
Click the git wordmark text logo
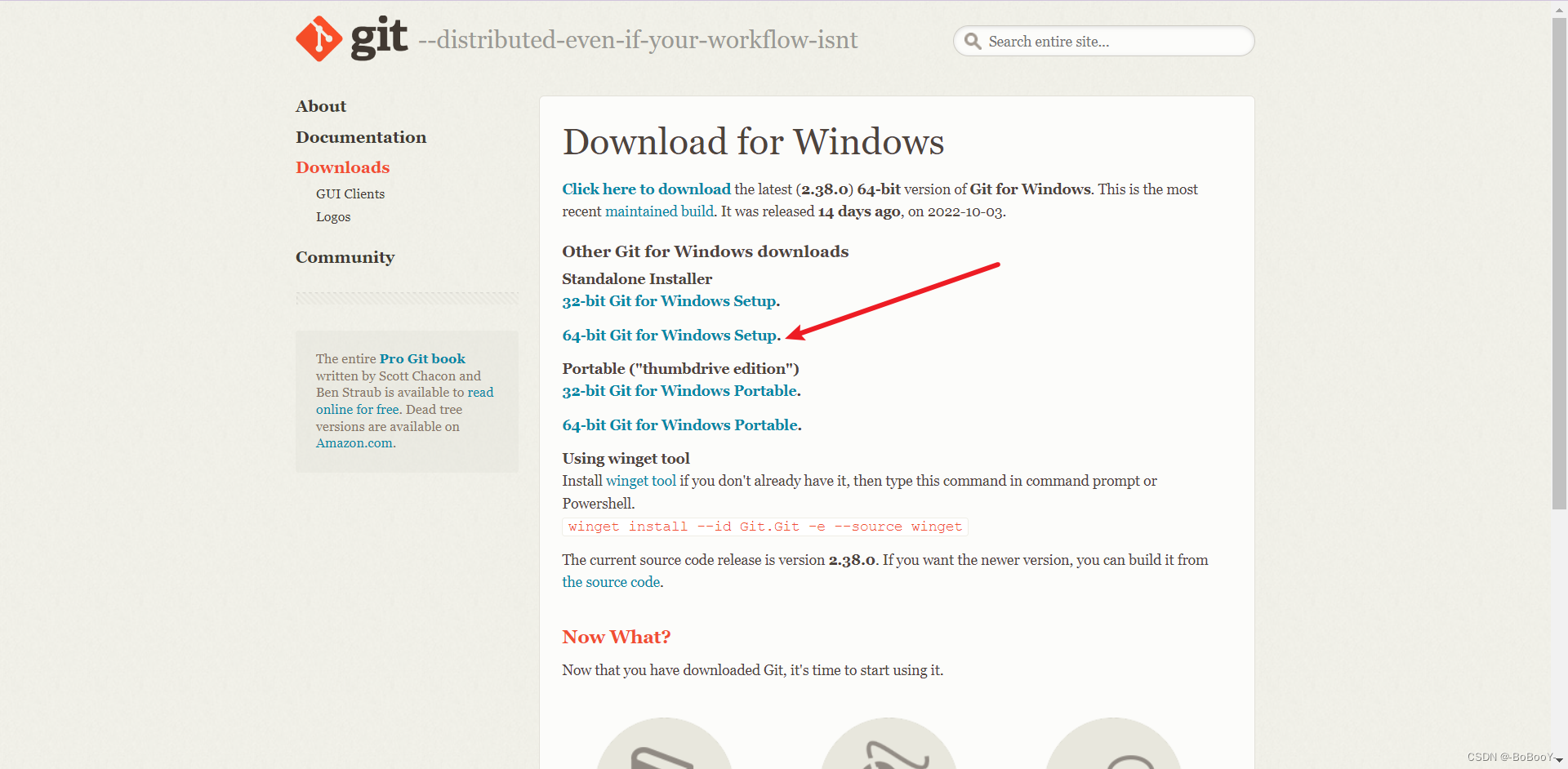[x=379, y=38]
